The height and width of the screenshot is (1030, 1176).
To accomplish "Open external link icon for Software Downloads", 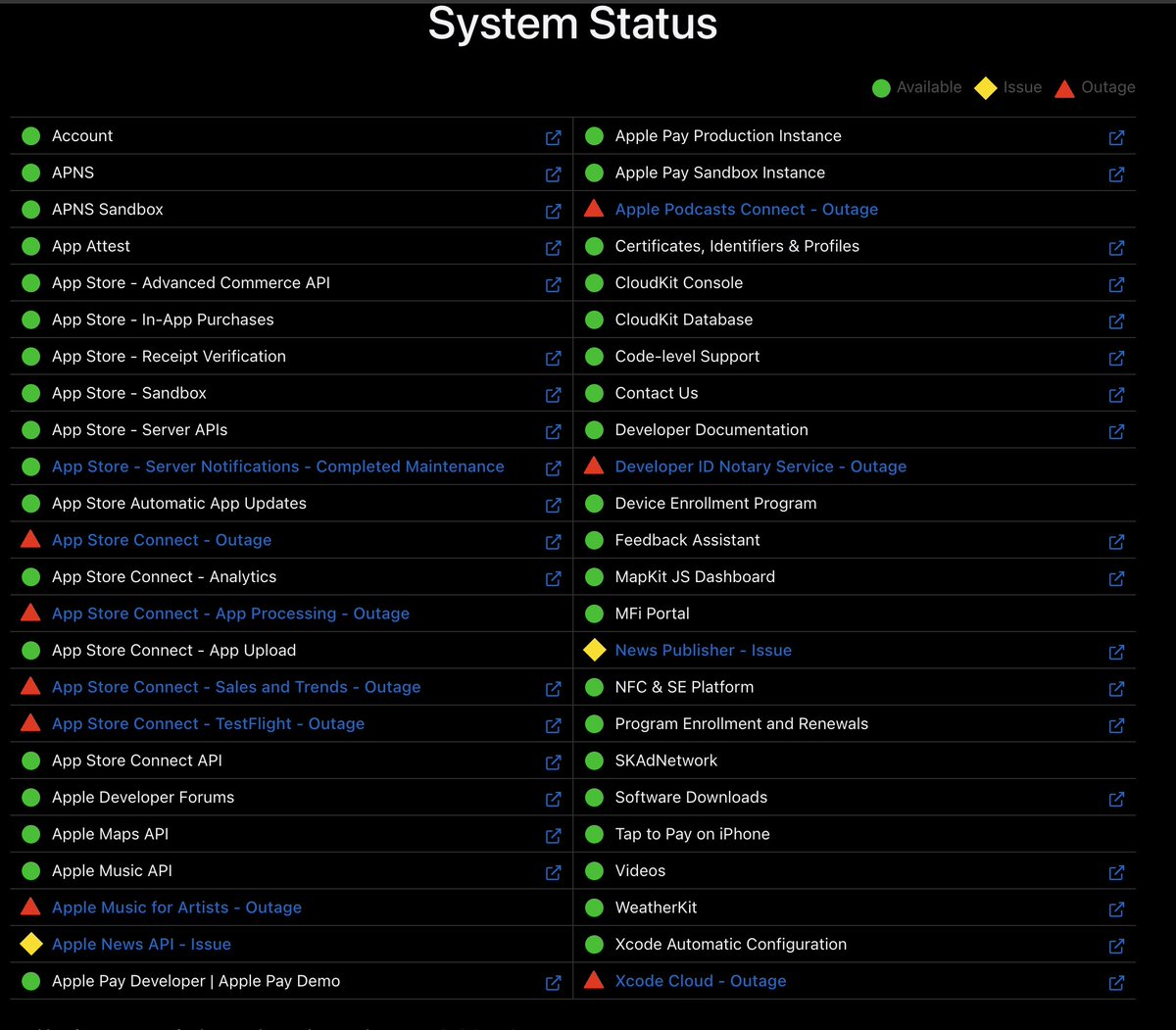I will tap(1116, 799).
